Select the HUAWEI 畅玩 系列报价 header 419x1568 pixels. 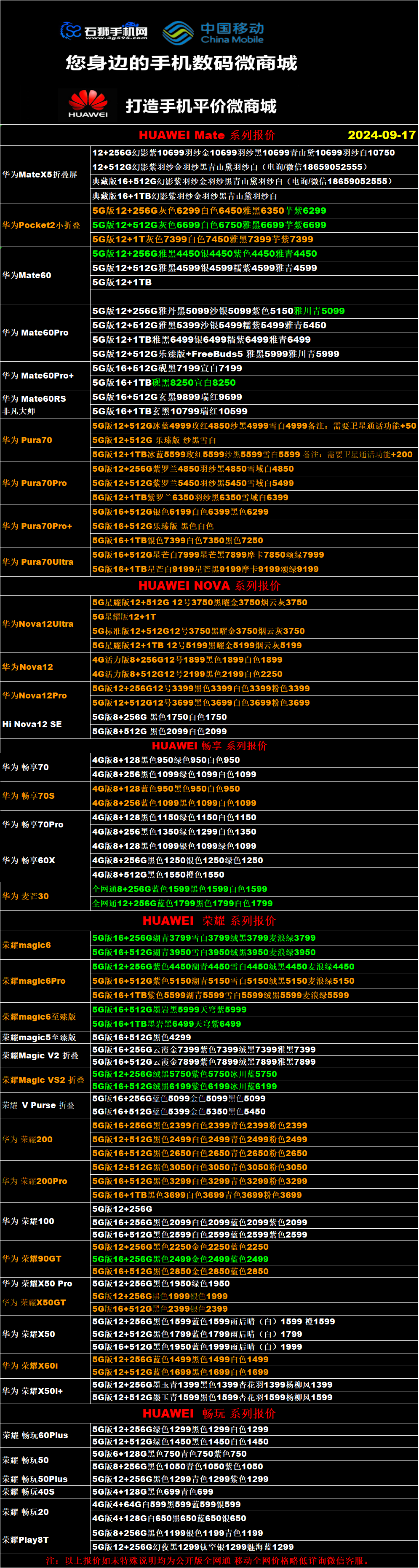point(209,1413)
